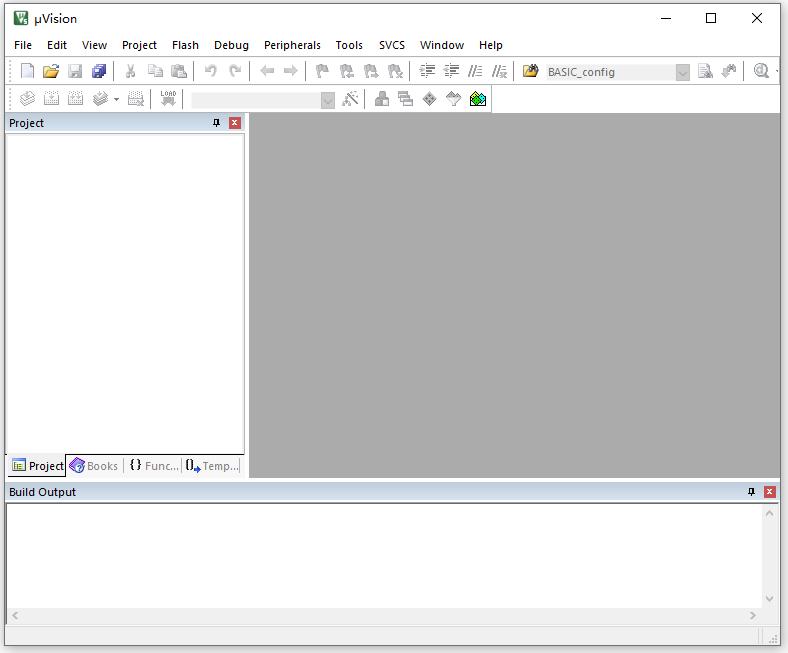788x653 pixels.
Task: Expand the select target dropdown
Action: point(327,100)
